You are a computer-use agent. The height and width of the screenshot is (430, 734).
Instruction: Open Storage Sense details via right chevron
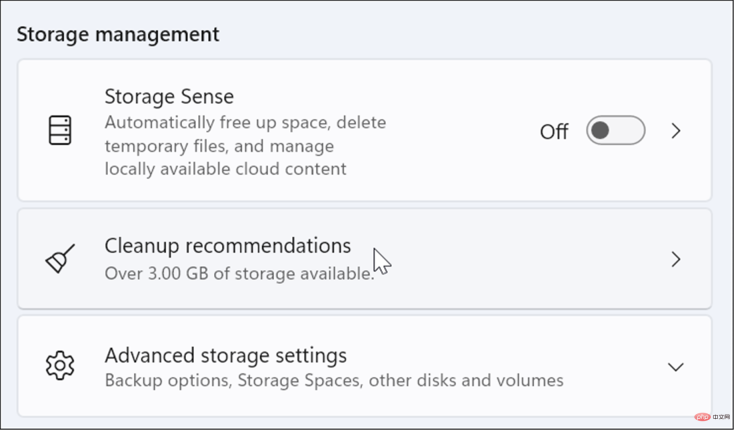[x=676, y=131]
